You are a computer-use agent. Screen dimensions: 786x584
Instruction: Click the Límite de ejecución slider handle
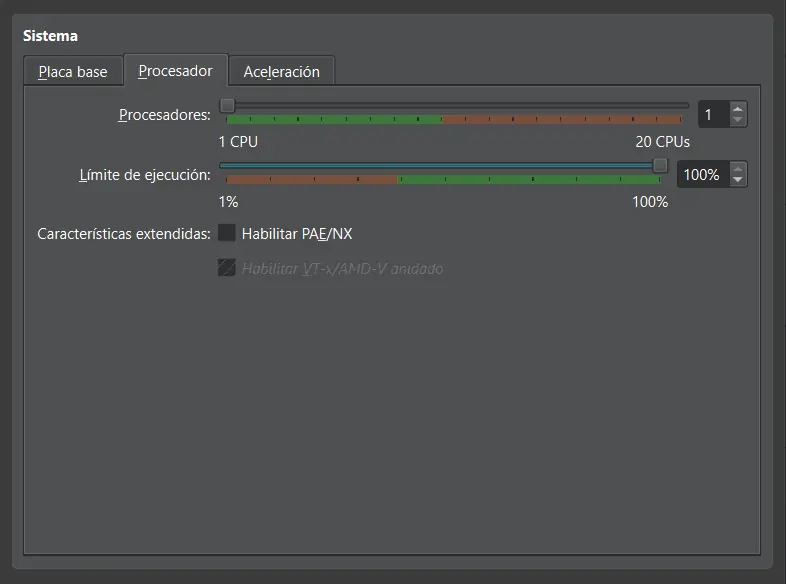click(x=660, y=165)
